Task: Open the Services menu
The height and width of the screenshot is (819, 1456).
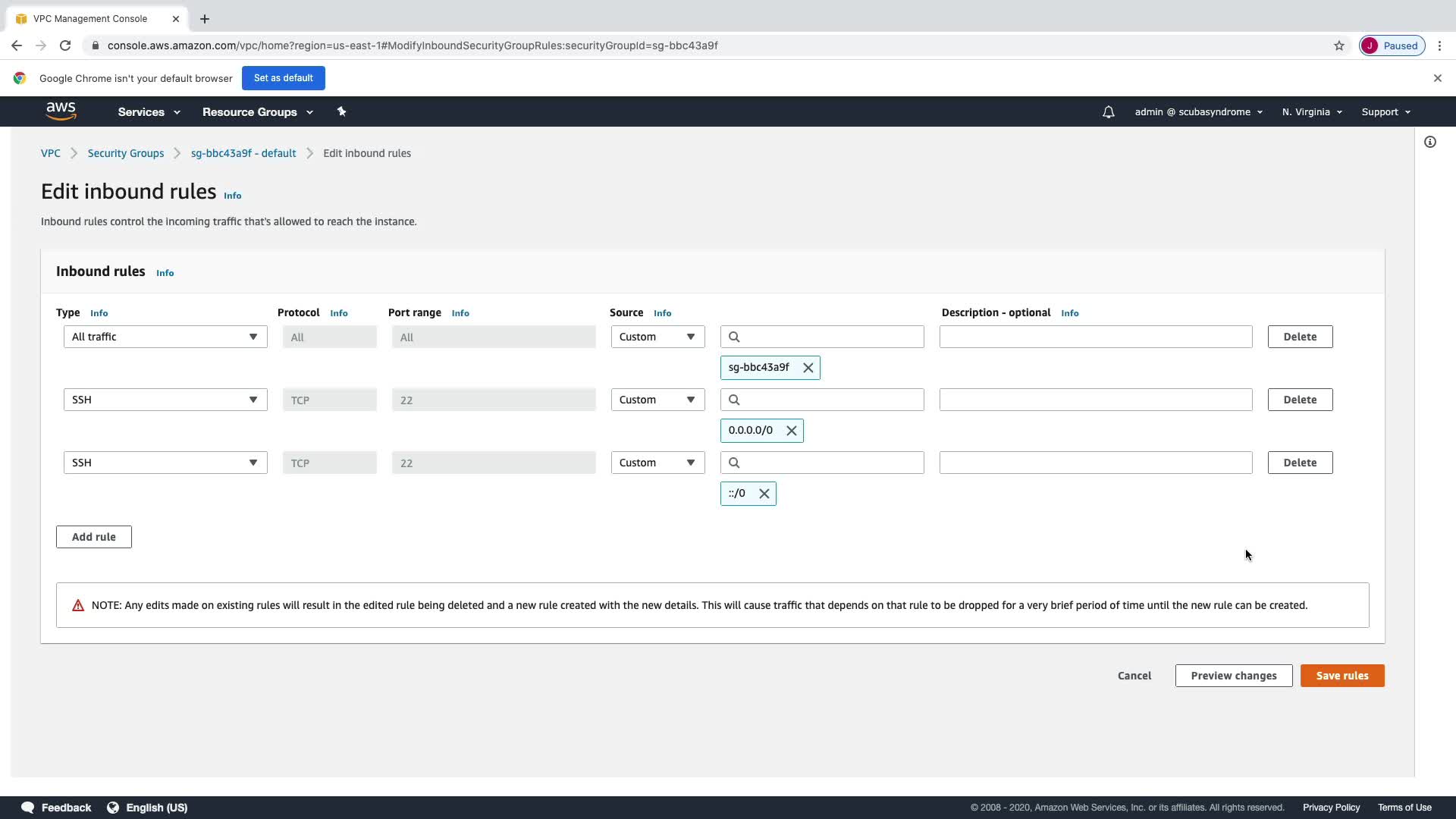Action: pyautogui.click(x=149, y=112)
